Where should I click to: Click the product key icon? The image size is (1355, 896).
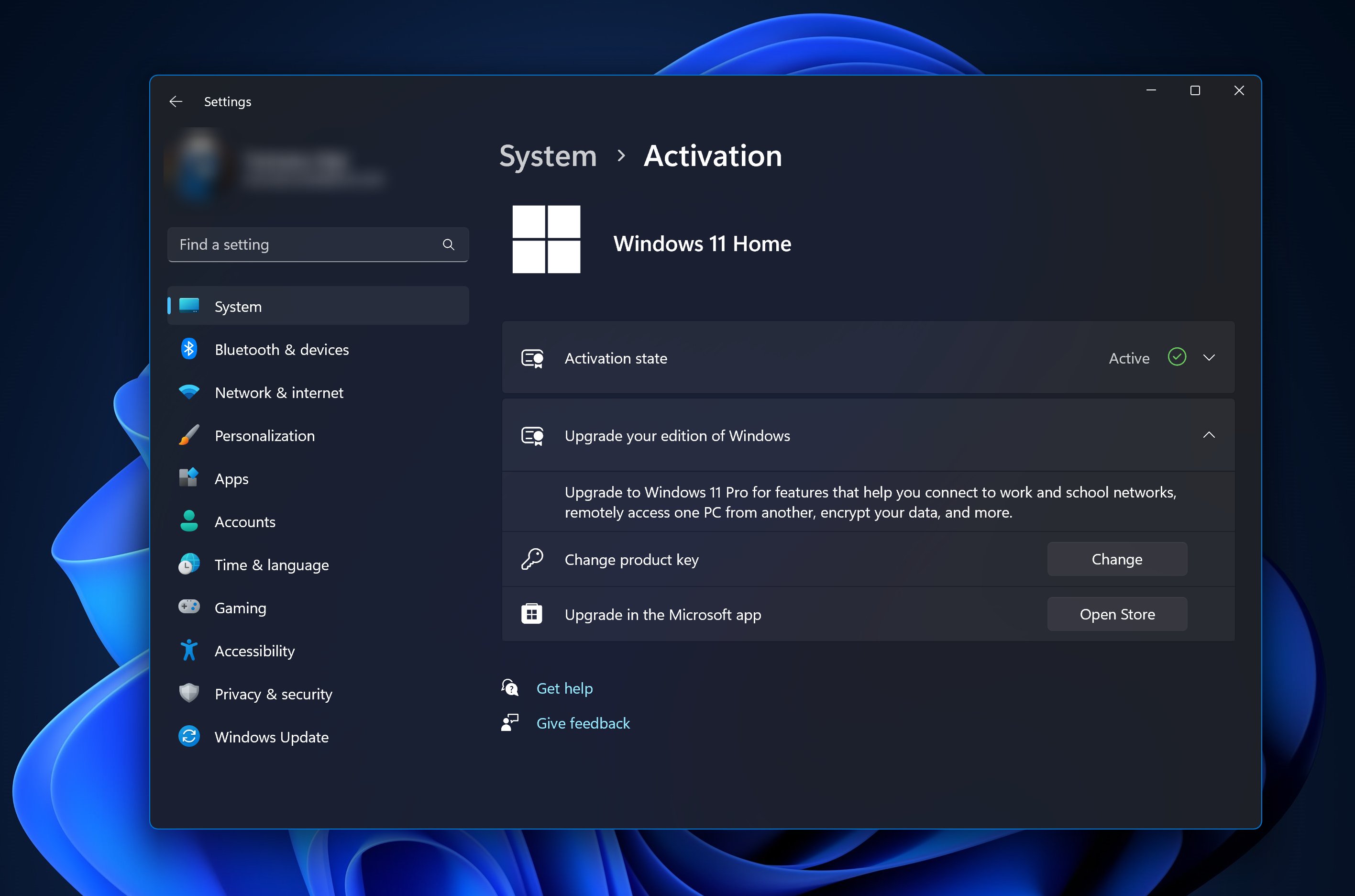pyautogui.click(x=532, y=559)
